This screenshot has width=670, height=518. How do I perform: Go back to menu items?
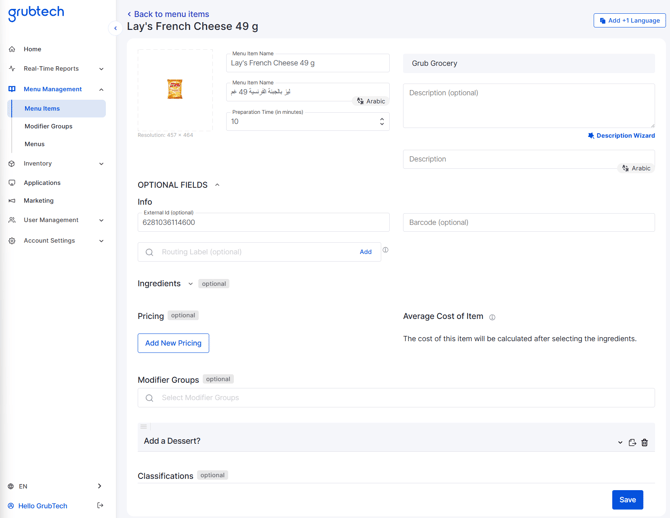(168, 14)
